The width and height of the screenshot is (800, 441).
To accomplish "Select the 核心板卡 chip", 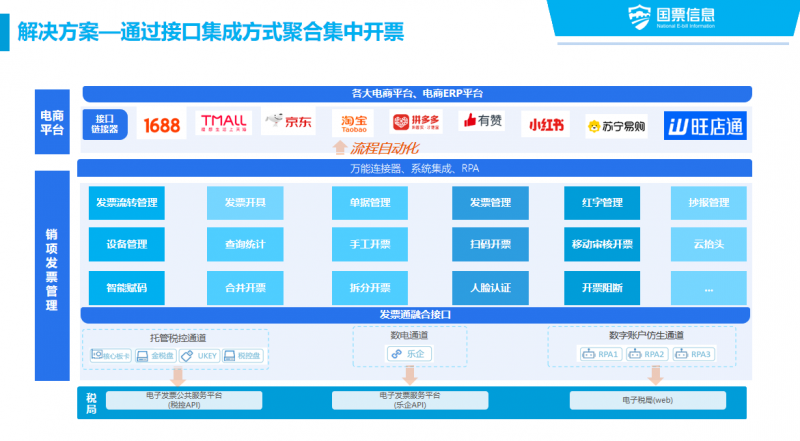I will pos(111,356).
